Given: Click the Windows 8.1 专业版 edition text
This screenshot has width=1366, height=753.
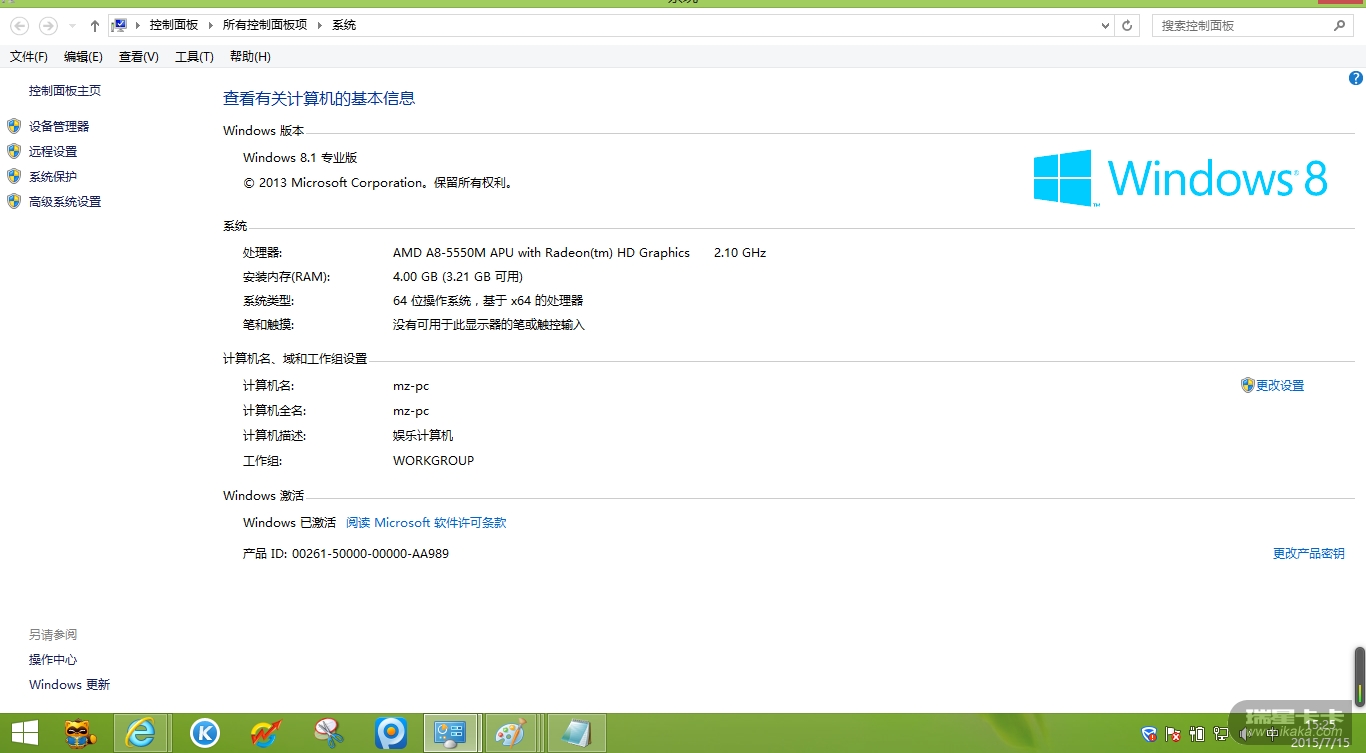Looking at the screenshot, I should 300,158.
